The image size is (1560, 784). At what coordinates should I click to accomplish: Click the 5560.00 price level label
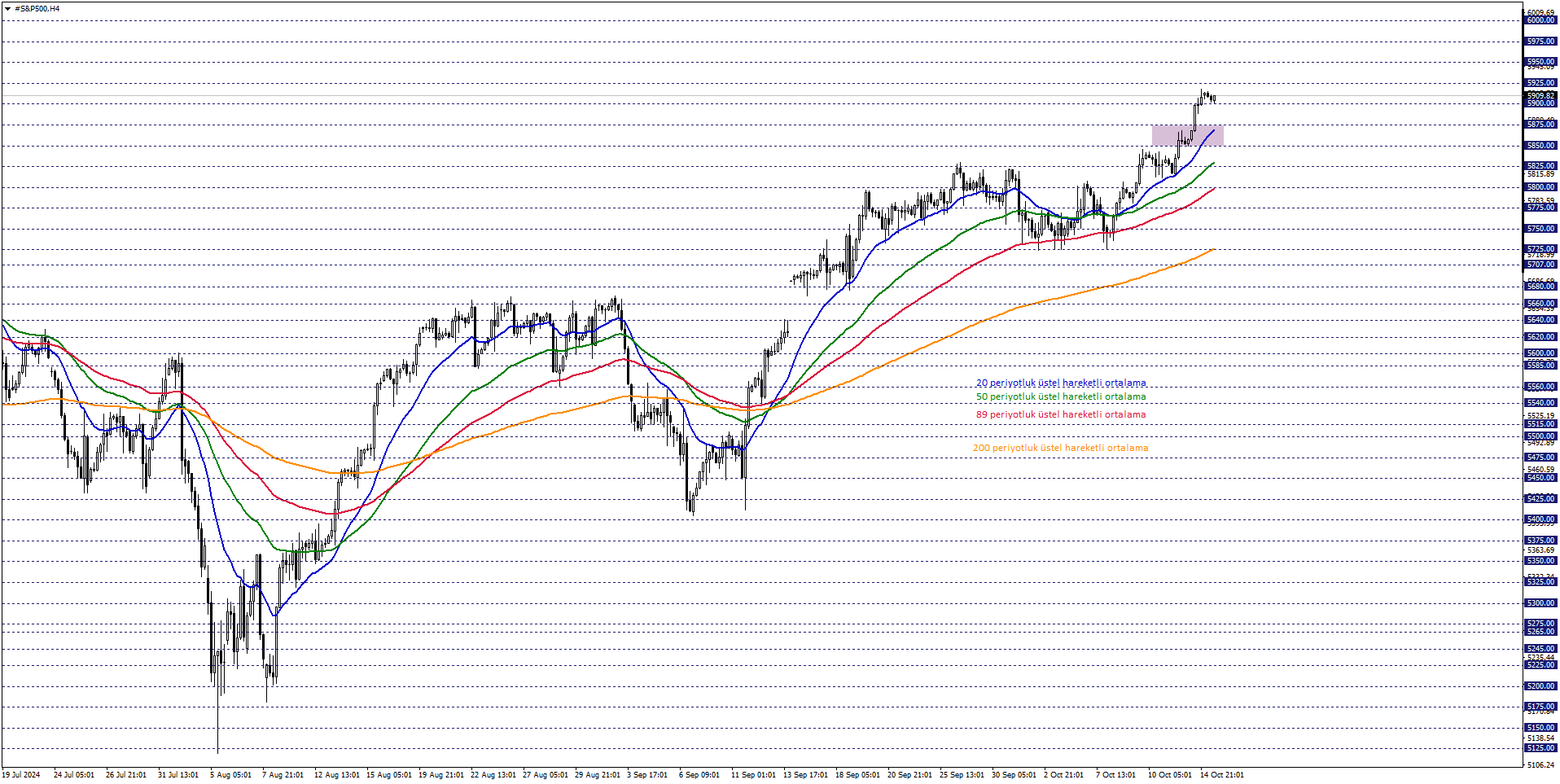(x=1540, y=387)
